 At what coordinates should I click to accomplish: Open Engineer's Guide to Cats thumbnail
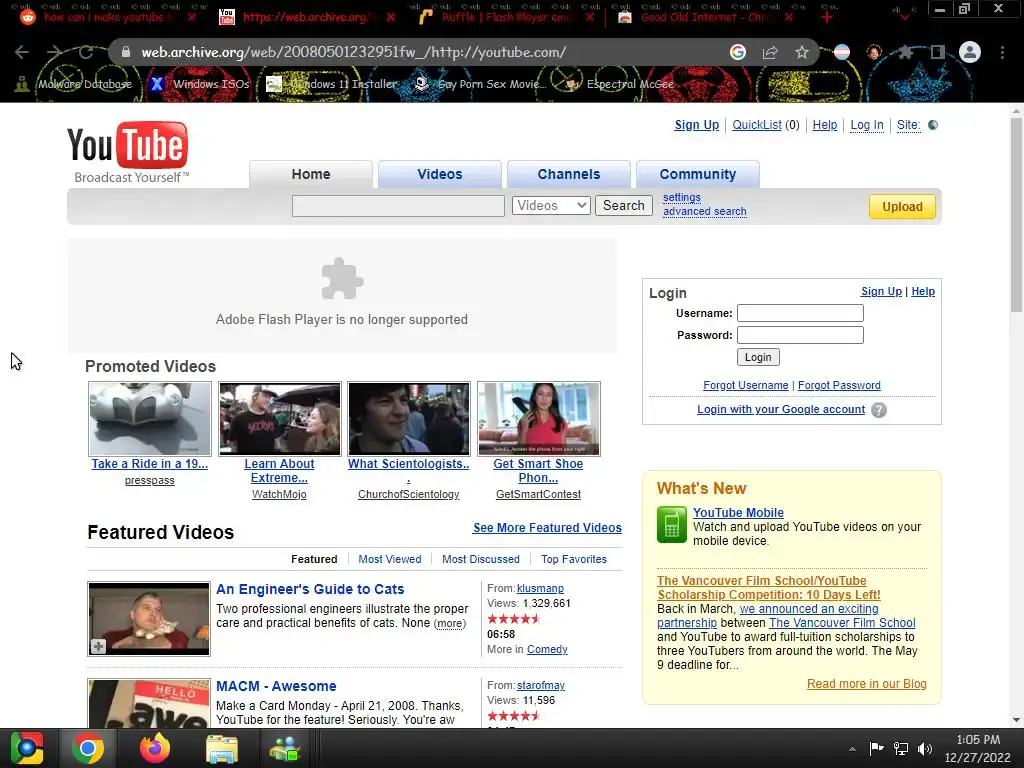click(149, 618)
